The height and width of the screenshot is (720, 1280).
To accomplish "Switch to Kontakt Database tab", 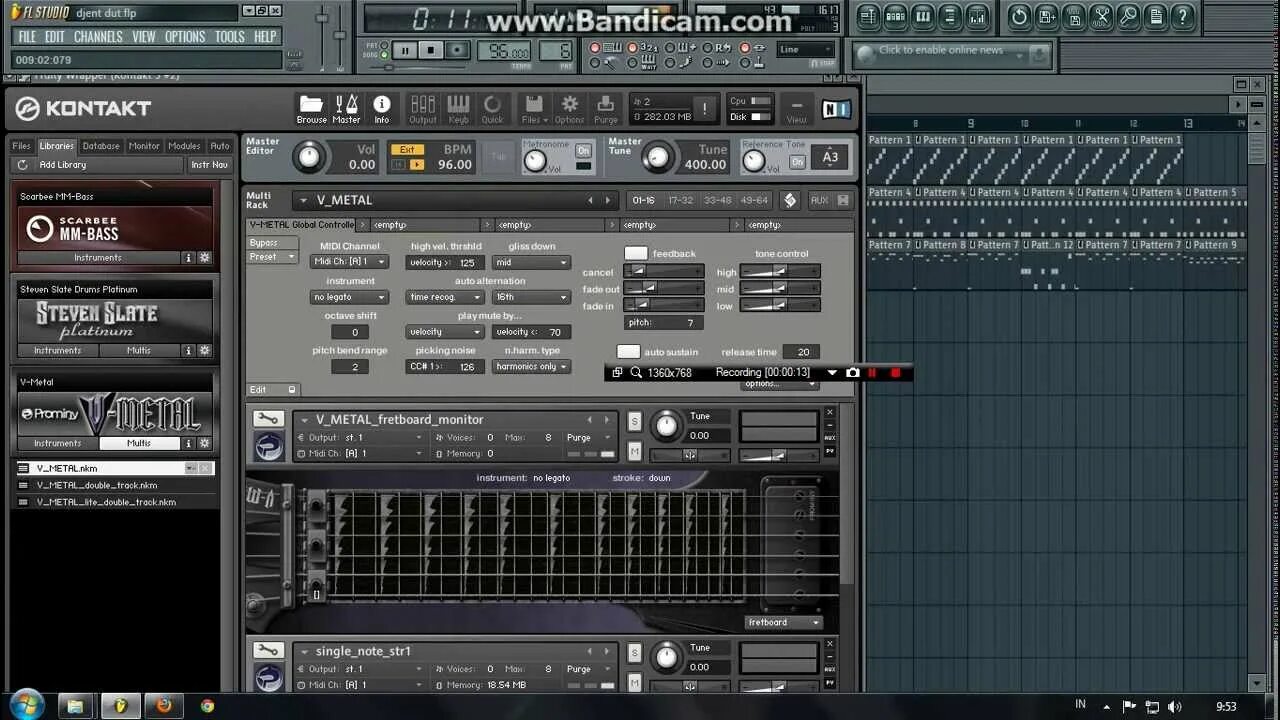I will click(x=101, y=146).
